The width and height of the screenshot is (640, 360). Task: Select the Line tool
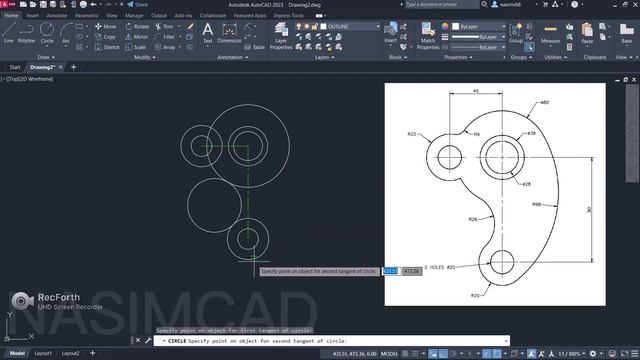tap(9, 32)
